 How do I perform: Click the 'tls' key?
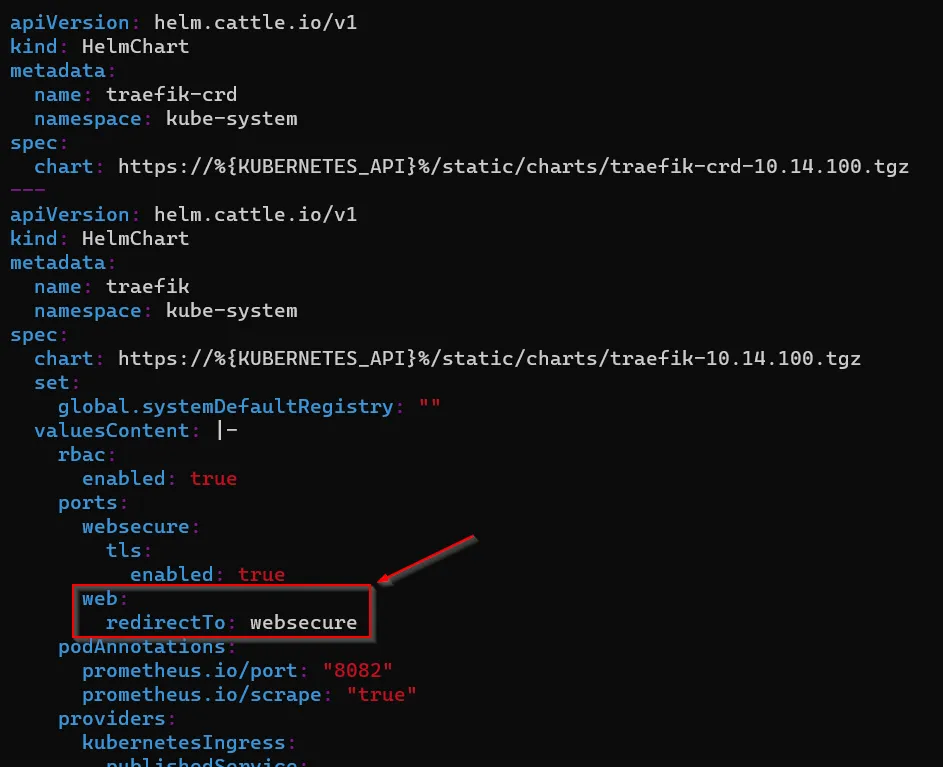[x=124, y=550]
